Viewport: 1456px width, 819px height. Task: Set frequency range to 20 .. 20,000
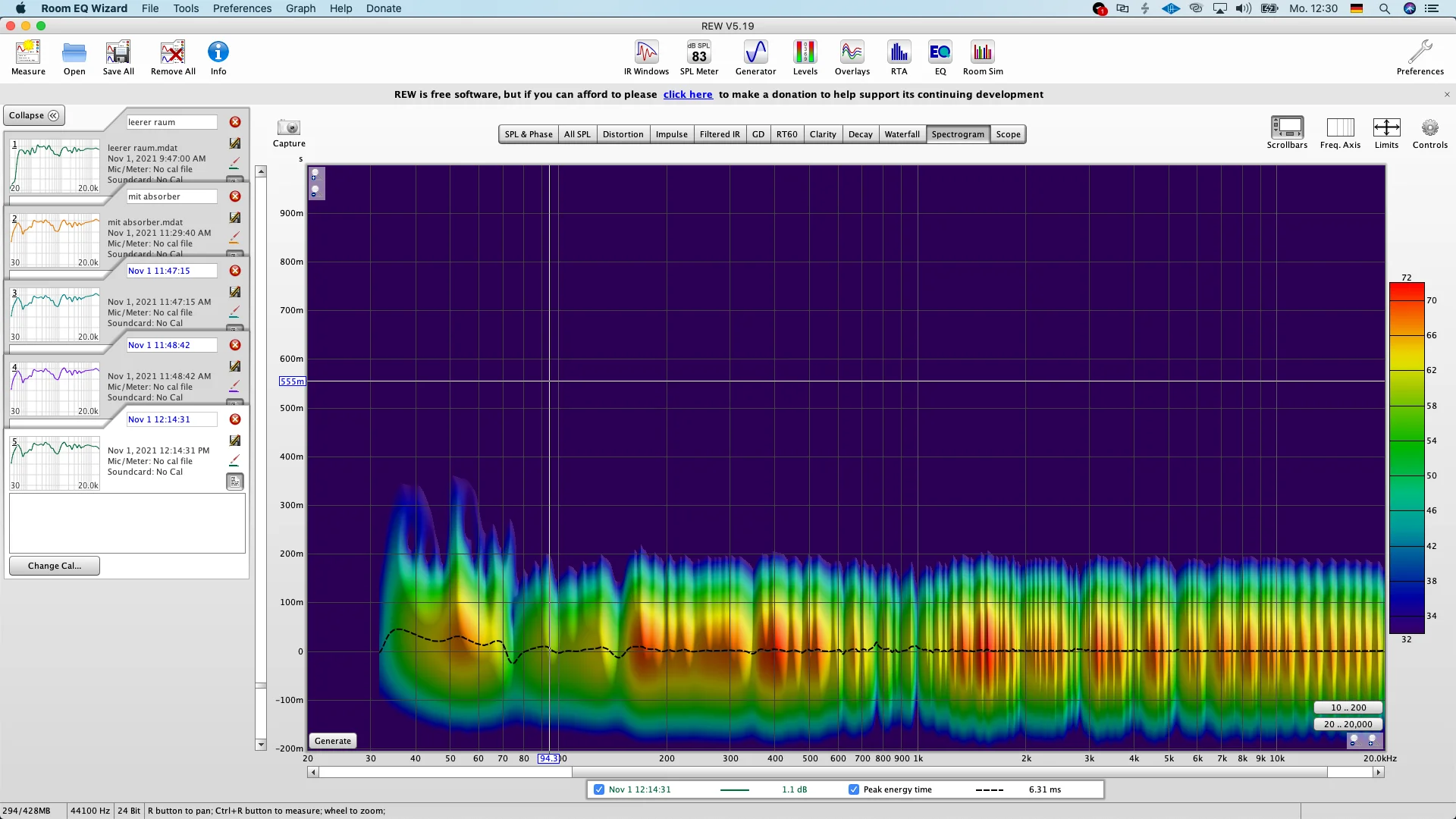coord(1348,724)
